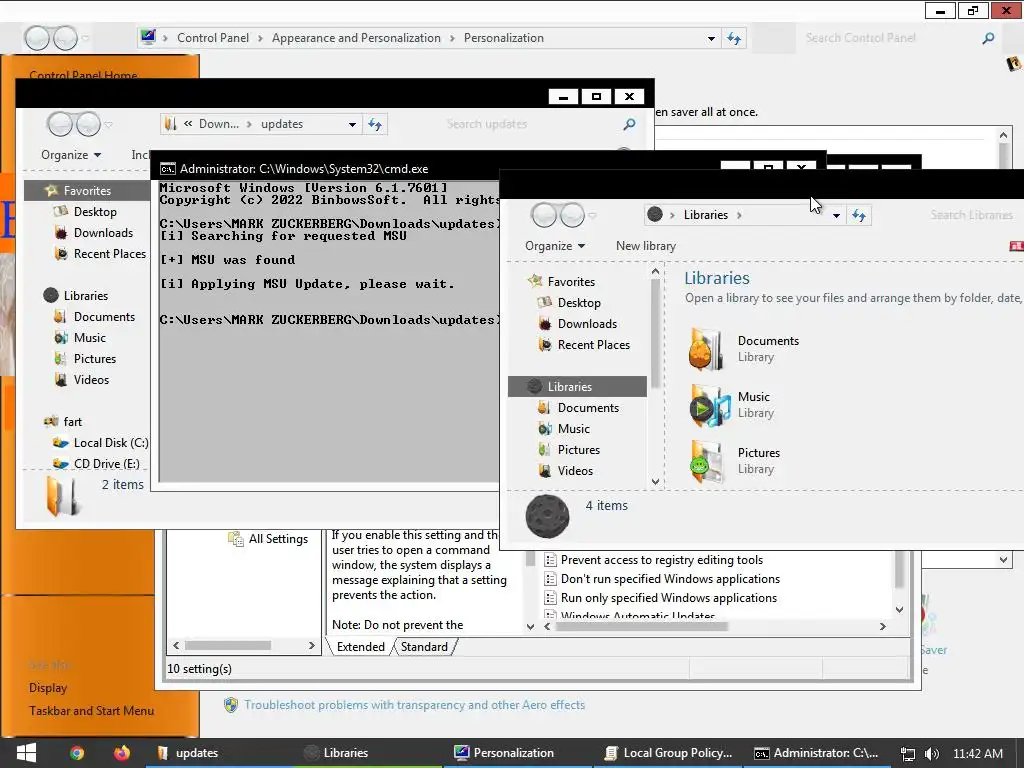Select Desktop in Libraries window favorites
The image size is (1024, 768).
(579, 302)
